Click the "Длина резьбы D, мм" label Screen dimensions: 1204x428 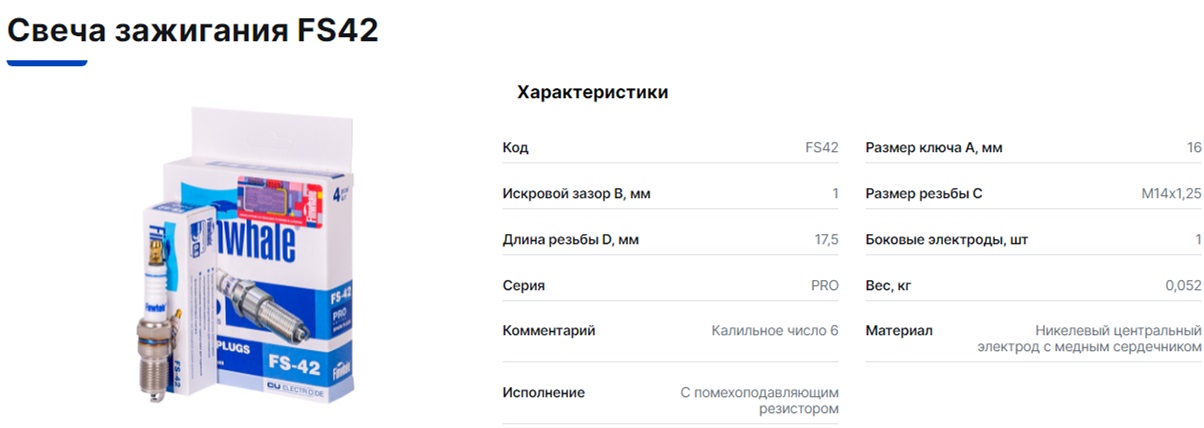[x=570, y=240]
